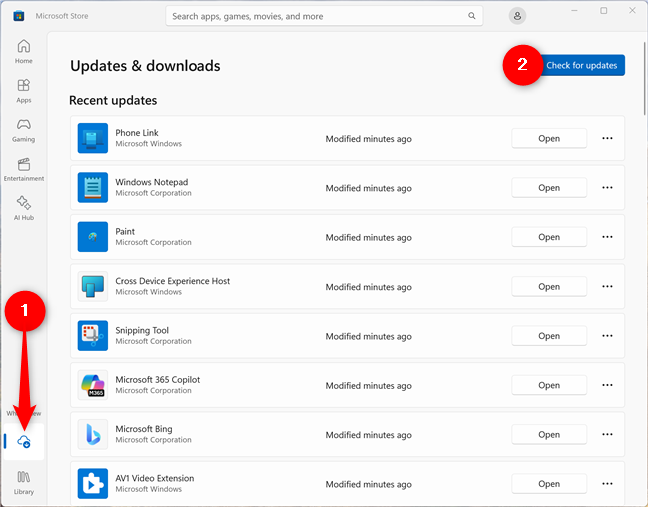This screenshot has width=648, height=507.
Task: Select the Downloads cloud icon in sidebar
Action: pyautogui.click(x=24, y=441)
